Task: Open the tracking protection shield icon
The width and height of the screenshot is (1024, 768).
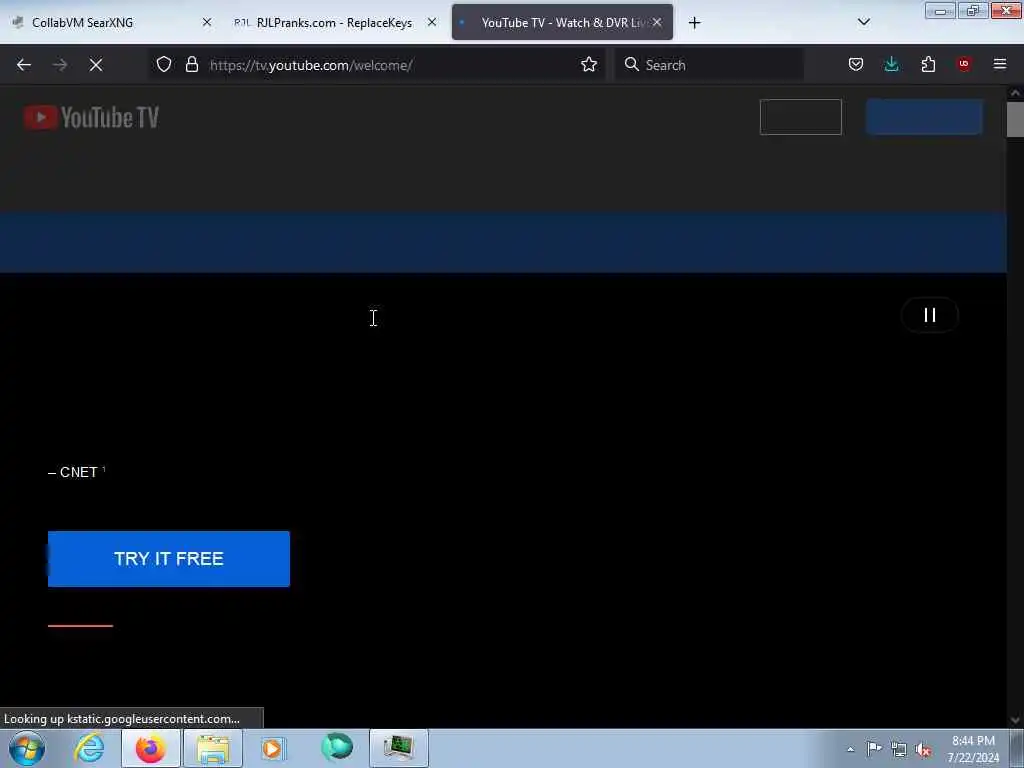Action: click(164, 64)
